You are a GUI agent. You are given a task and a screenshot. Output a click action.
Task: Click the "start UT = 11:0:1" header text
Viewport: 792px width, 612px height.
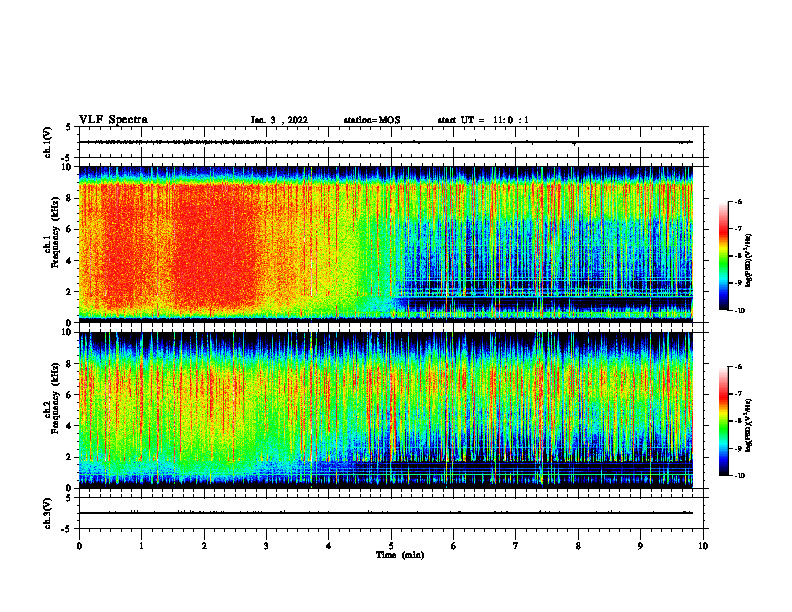(483, 120)
